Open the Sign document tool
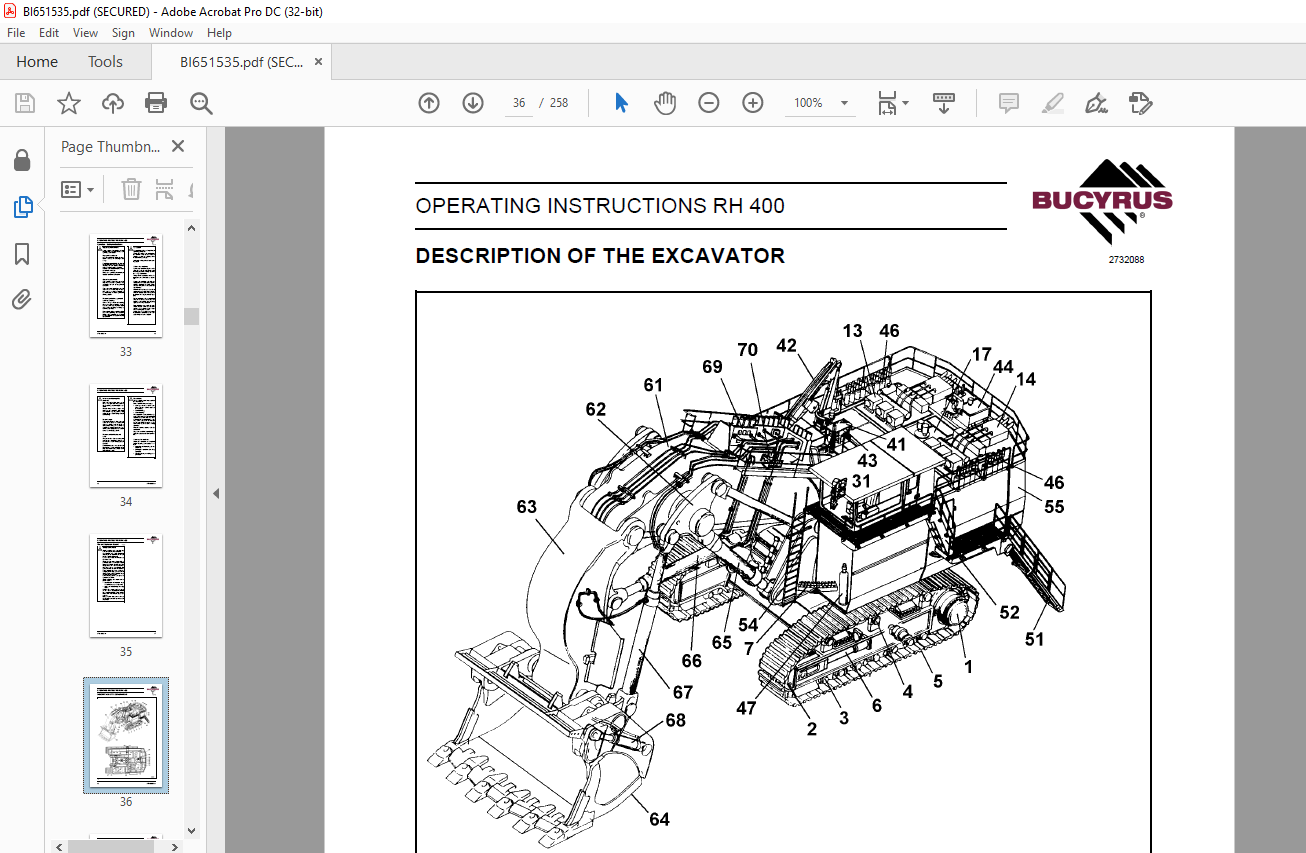The image size is (1306, 853). pos(1096,103)
